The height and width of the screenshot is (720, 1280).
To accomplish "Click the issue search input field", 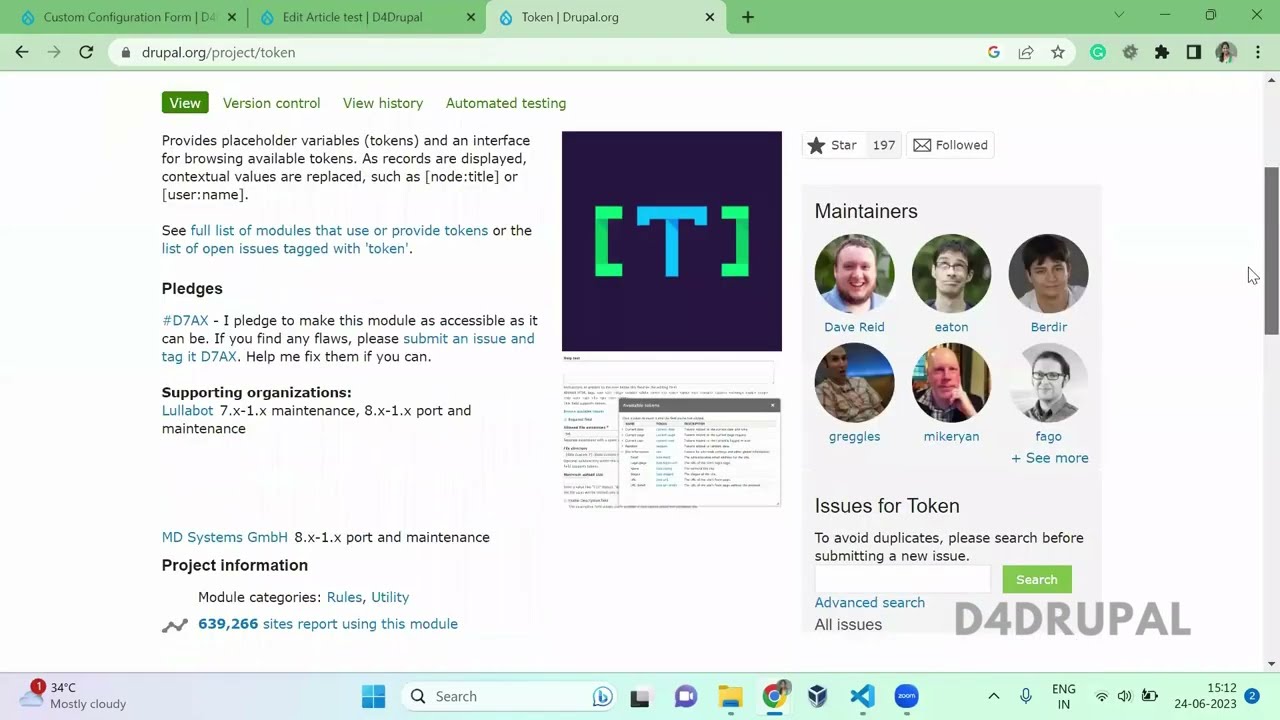I will (x=902, y=579).
